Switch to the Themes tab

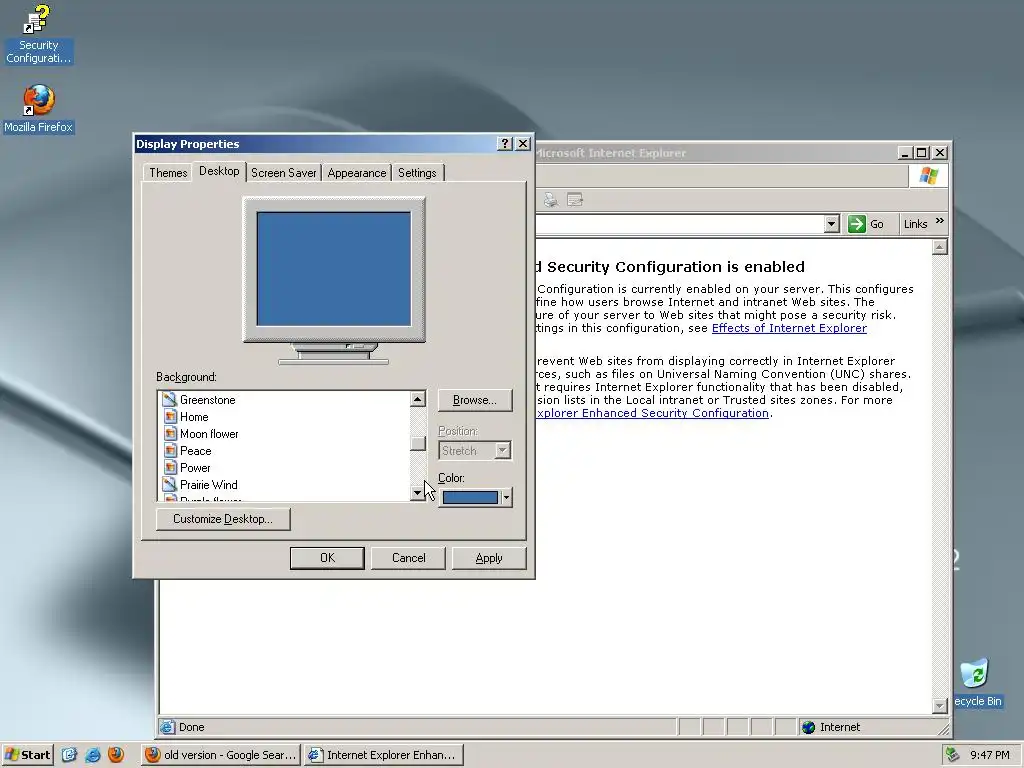168,172
